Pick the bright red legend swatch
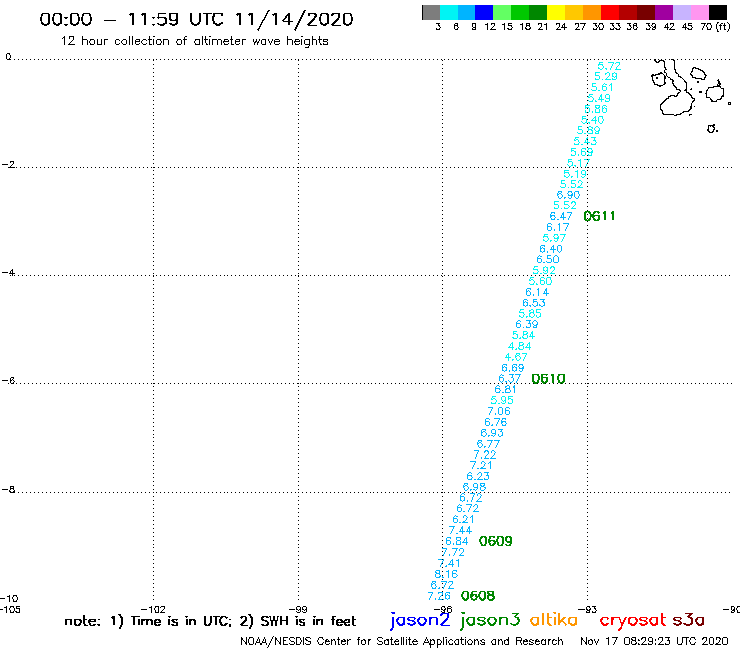740x650 pixels. pos(610,12)
